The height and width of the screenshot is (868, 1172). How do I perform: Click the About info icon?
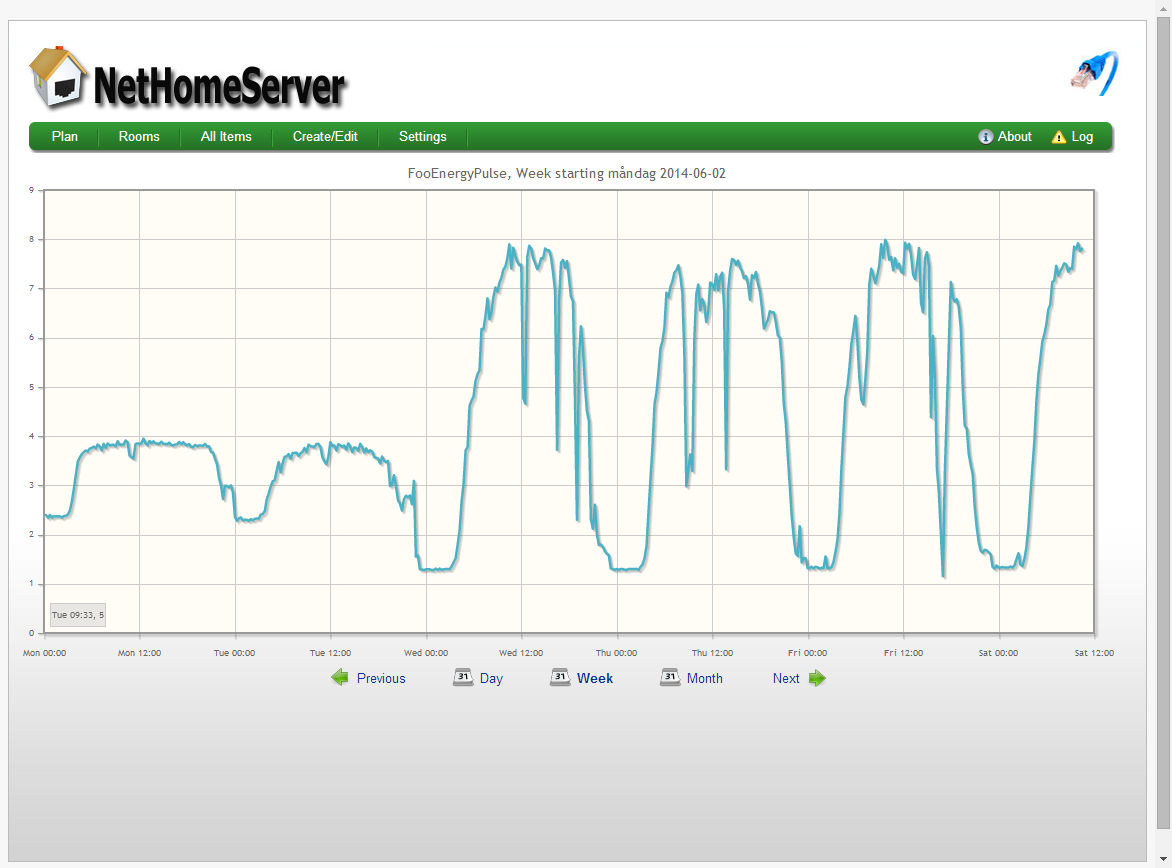pyautogui.click(x=985, y=136)
